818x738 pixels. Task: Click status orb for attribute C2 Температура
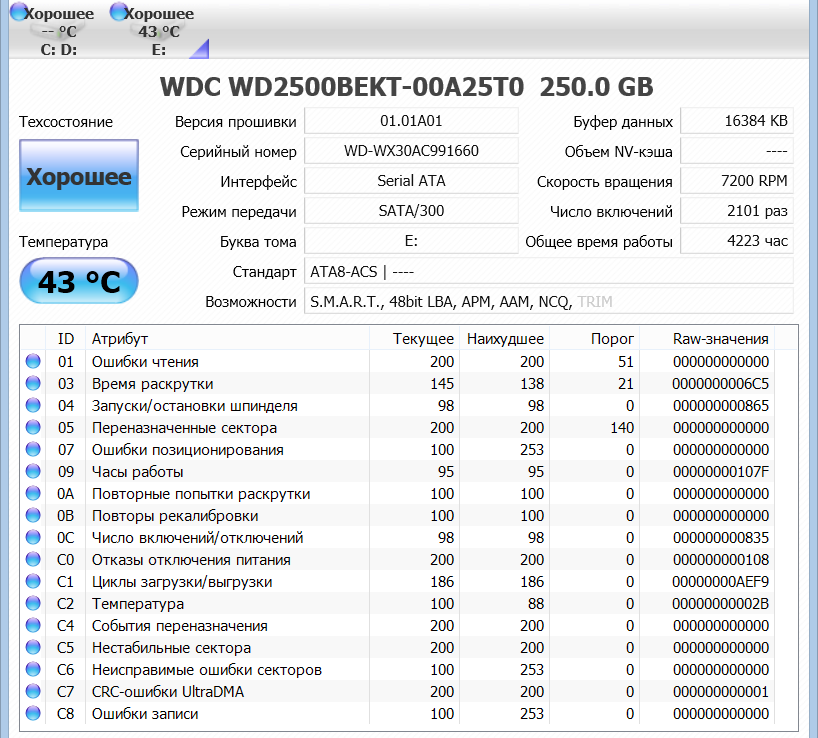tap(33, 603)
